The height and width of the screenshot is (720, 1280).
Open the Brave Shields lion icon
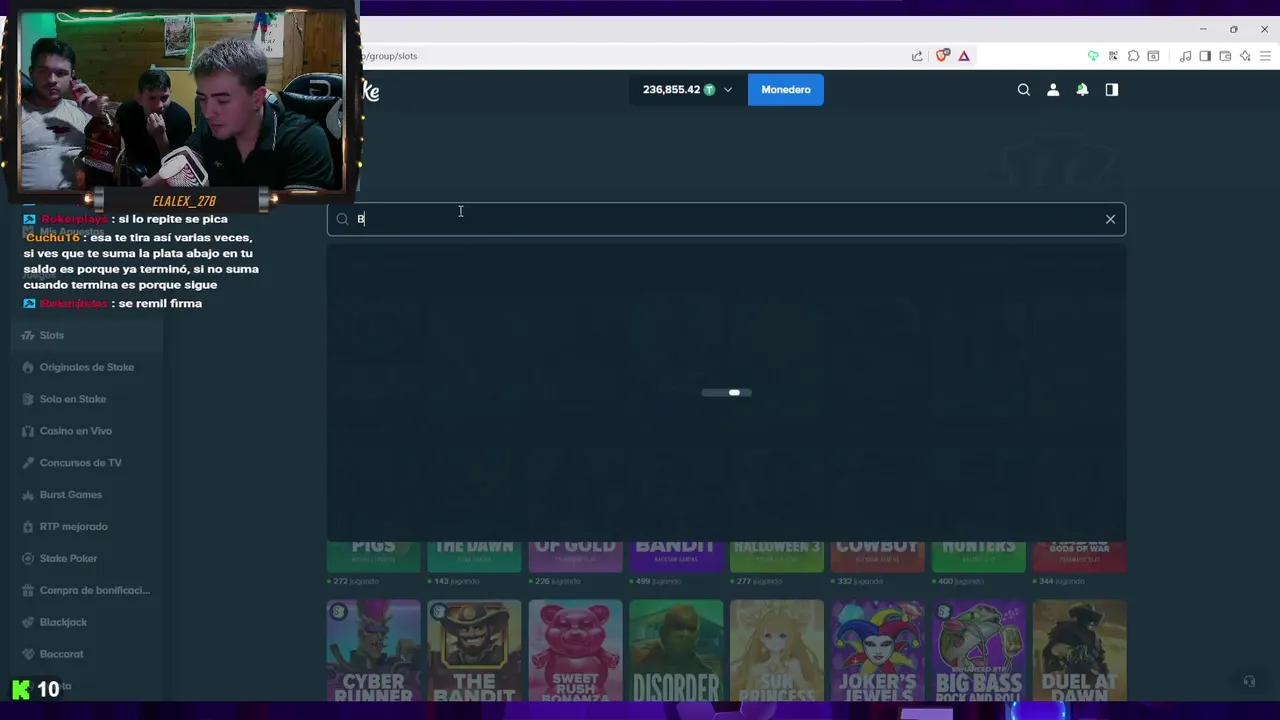click(x=942, y=56)
